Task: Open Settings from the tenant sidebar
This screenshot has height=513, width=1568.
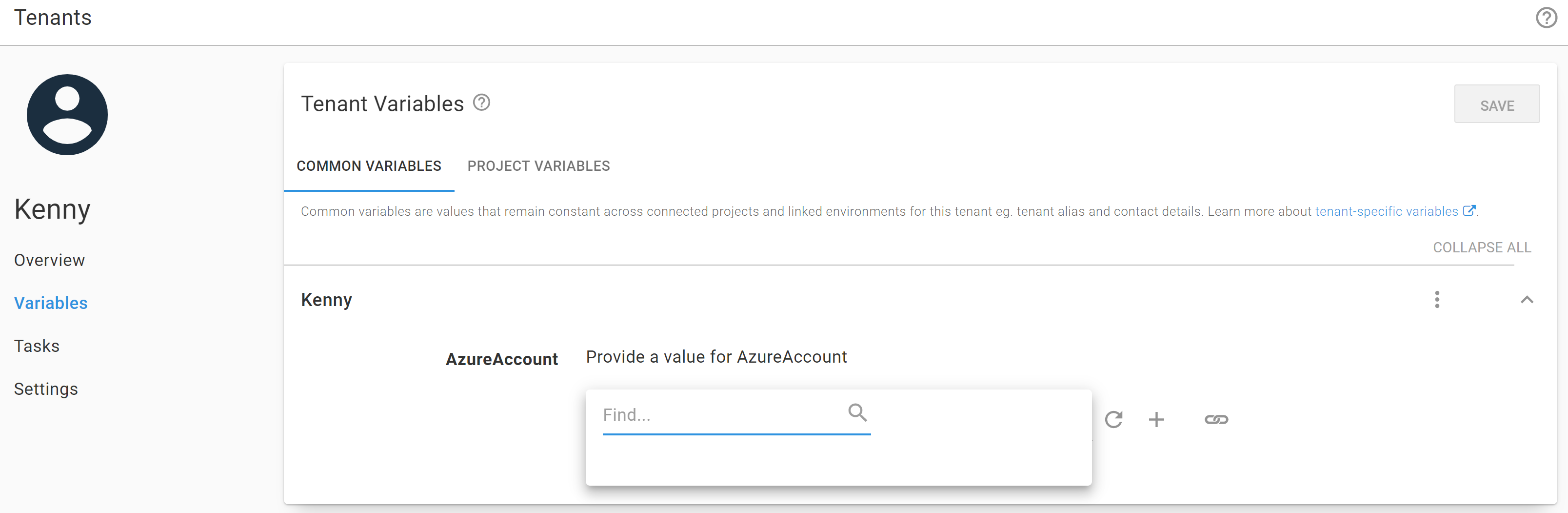Action: tap(46, 389)
